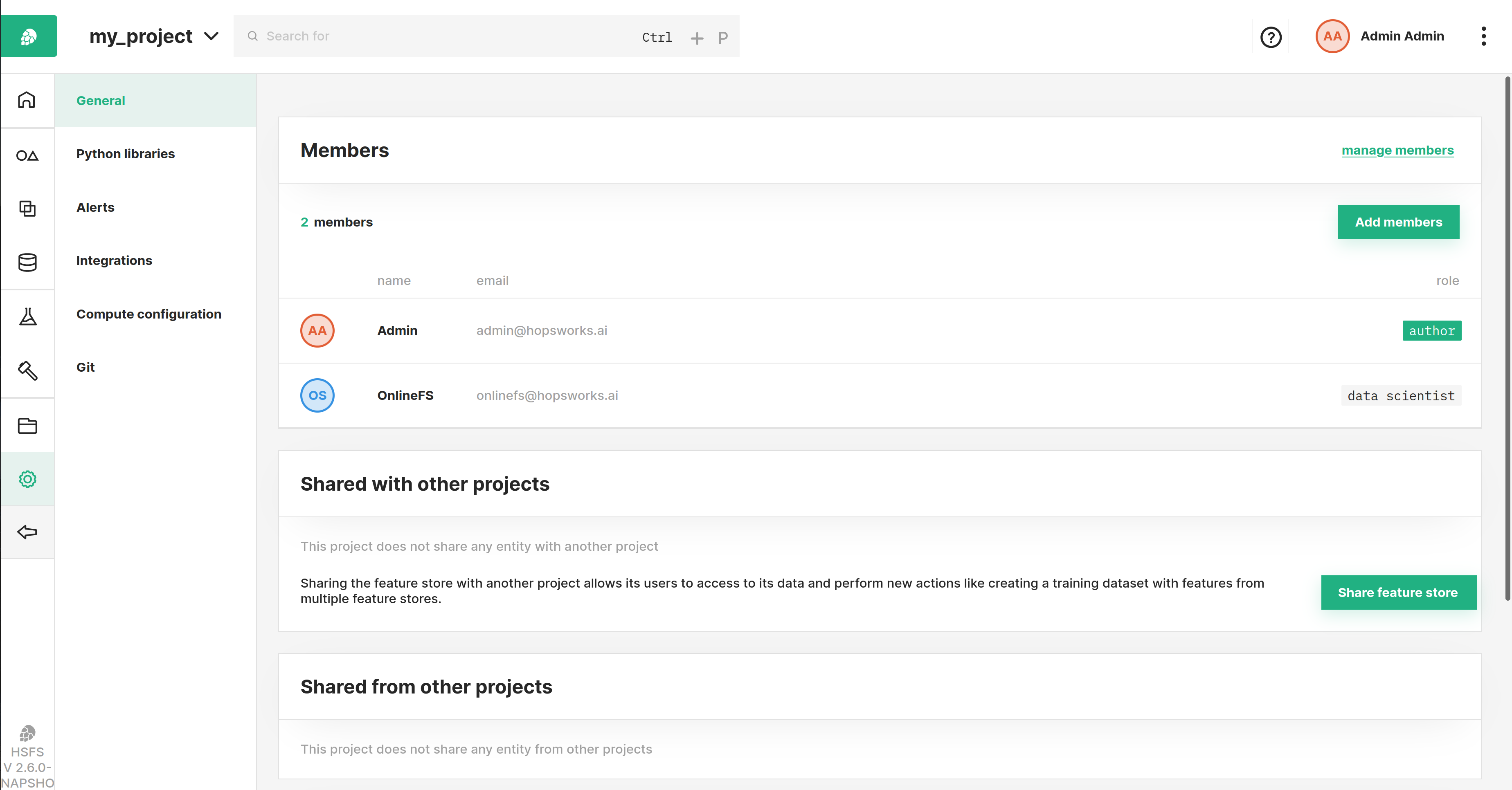
Task: Click the back arrow sidebar icon
Action: click(x=27, y=532)
